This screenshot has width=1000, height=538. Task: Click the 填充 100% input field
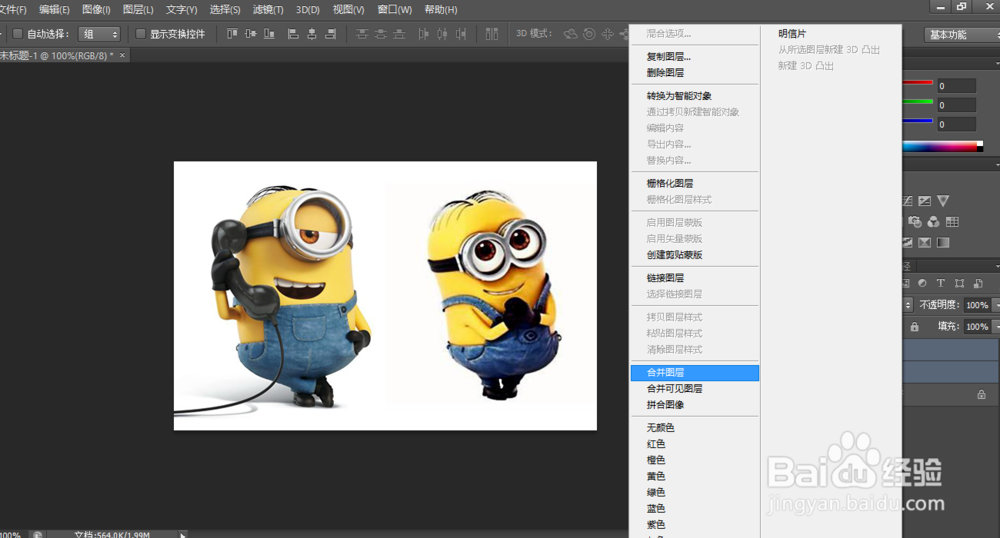click(976, 326)
